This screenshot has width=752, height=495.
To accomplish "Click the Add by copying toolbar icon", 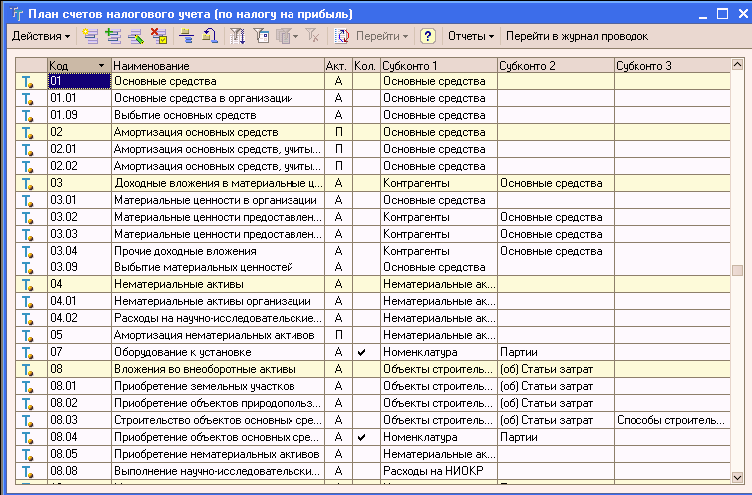I will pos(113,36).
